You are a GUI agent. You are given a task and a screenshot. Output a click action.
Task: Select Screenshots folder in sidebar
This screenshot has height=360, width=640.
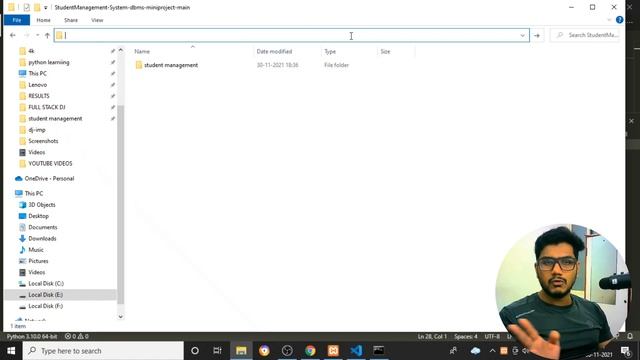(43, 141)
